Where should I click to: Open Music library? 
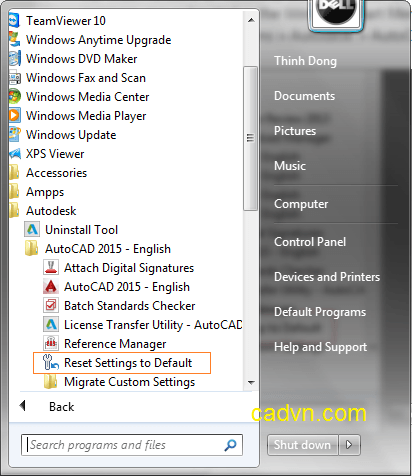(x=290, y=166)
